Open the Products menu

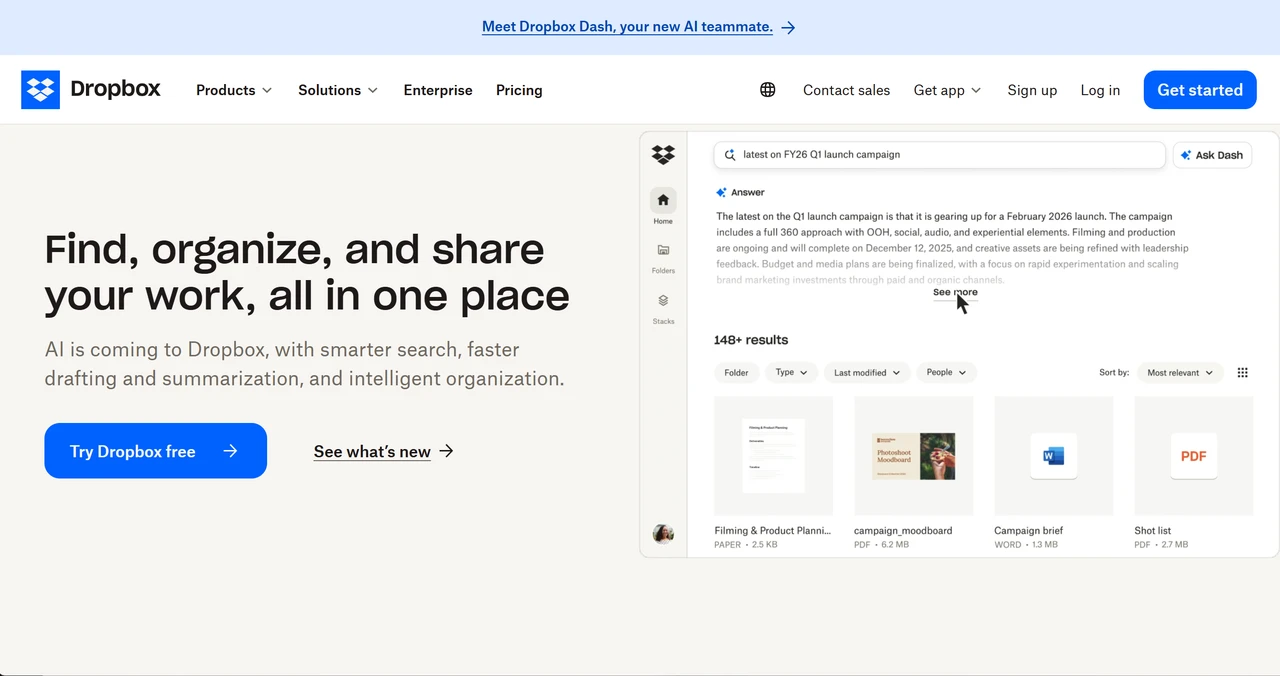233,90
